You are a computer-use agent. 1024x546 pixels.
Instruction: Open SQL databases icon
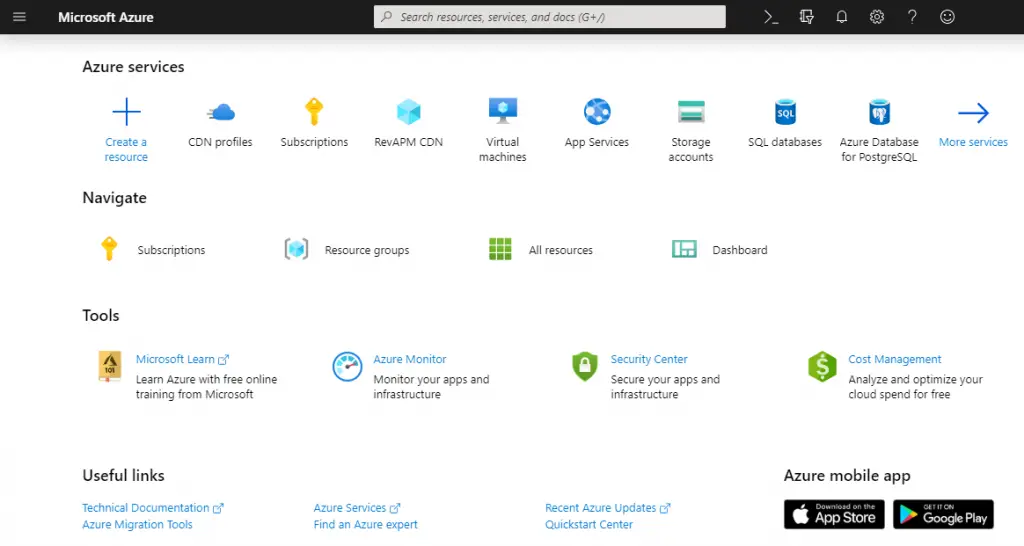pos(785,112)
